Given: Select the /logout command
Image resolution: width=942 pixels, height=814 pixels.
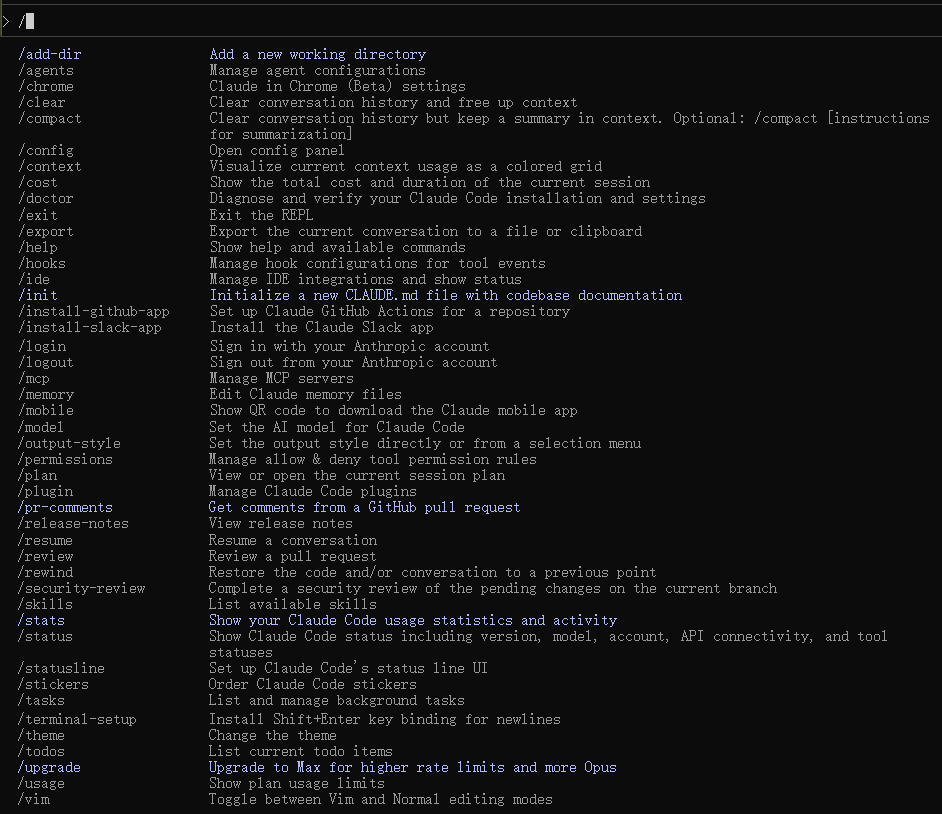Looking at the screenshot, I should [46, 362].
